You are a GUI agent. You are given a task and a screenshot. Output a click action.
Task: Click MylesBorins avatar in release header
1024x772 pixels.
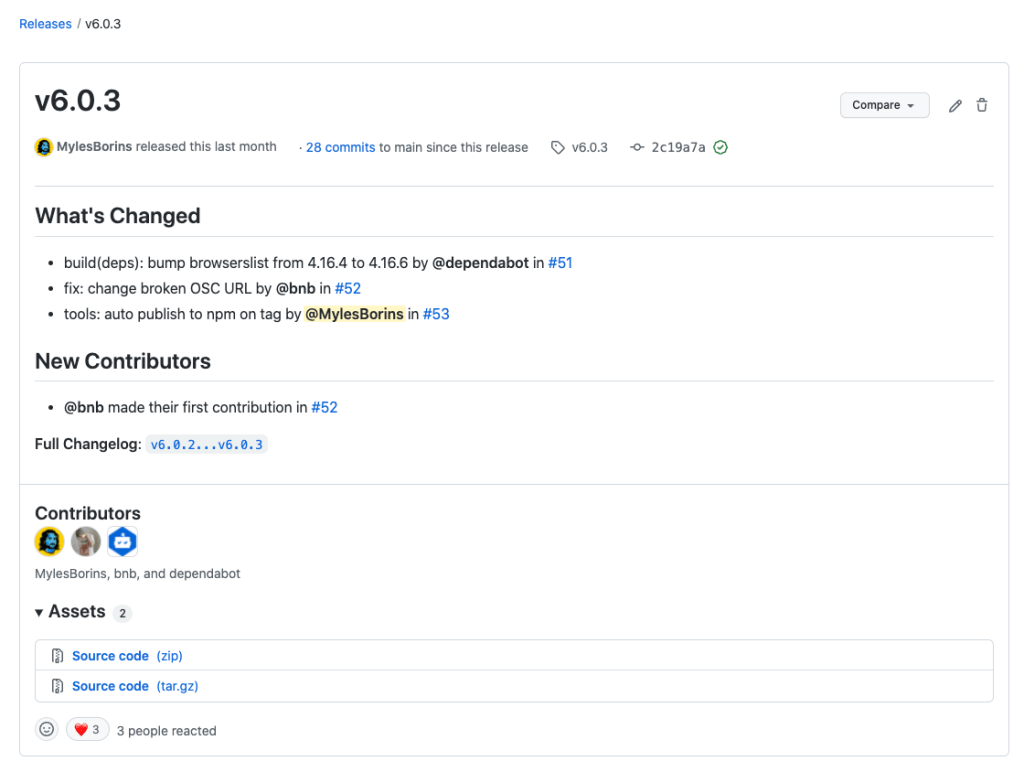pos(43,146)
